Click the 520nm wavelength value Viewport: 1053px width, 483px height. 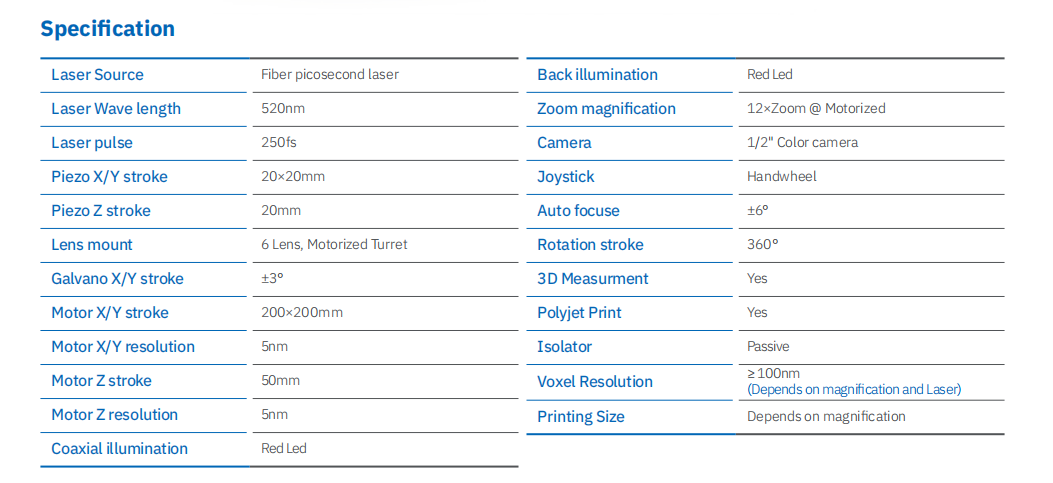pyautogui.click(x=283, y=109)
